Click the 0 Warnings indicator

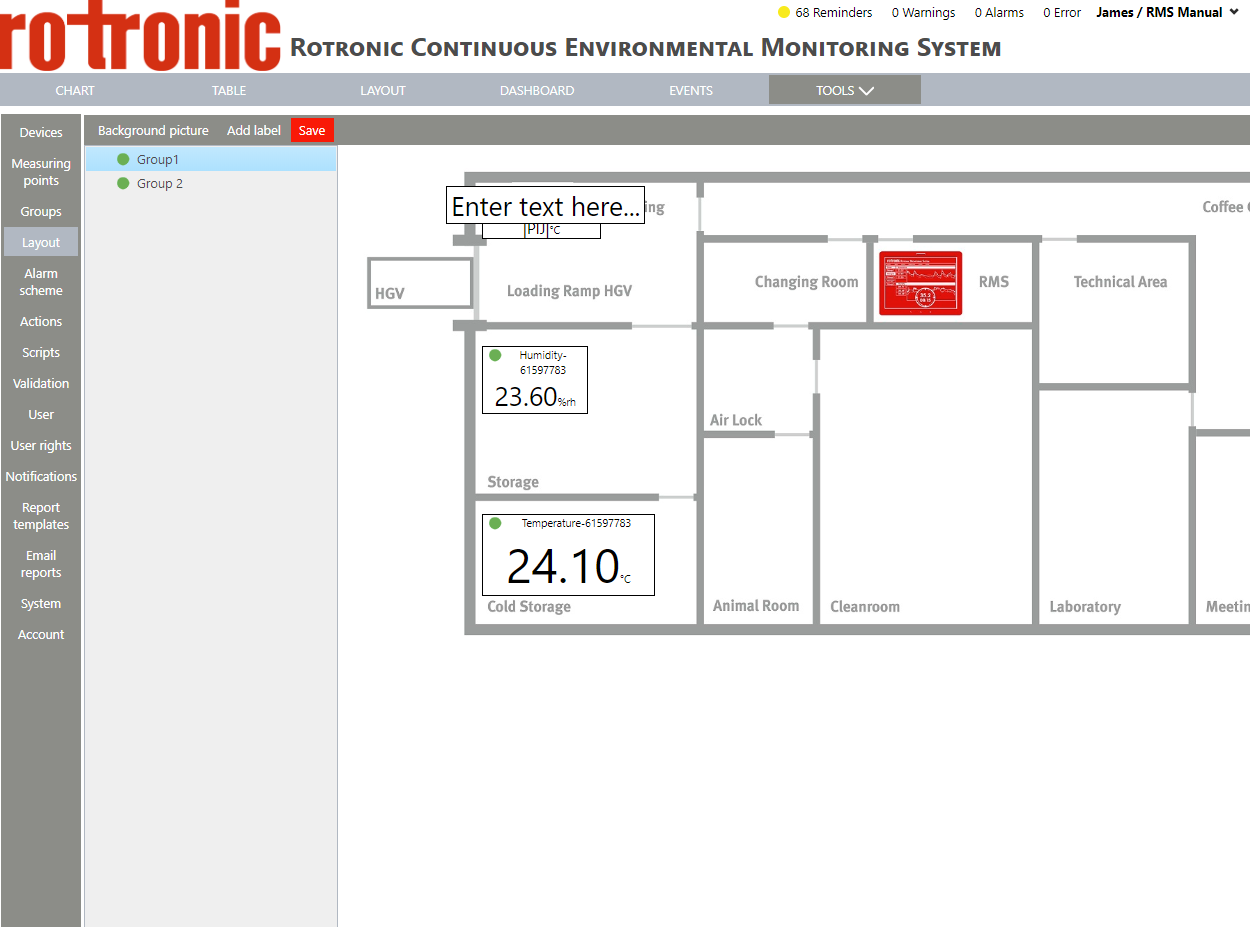923,13
